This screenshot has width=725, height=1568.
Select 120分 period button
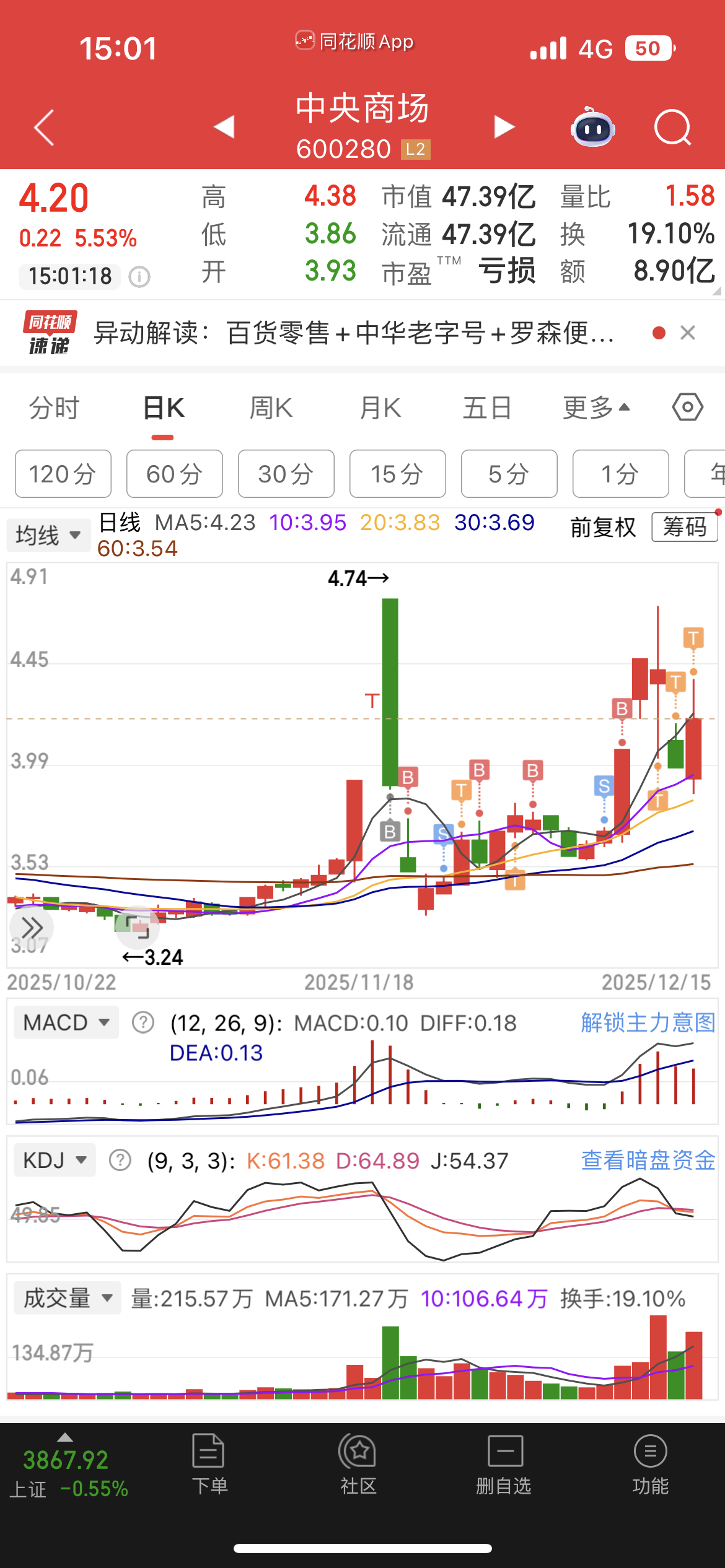click(63, 474)
